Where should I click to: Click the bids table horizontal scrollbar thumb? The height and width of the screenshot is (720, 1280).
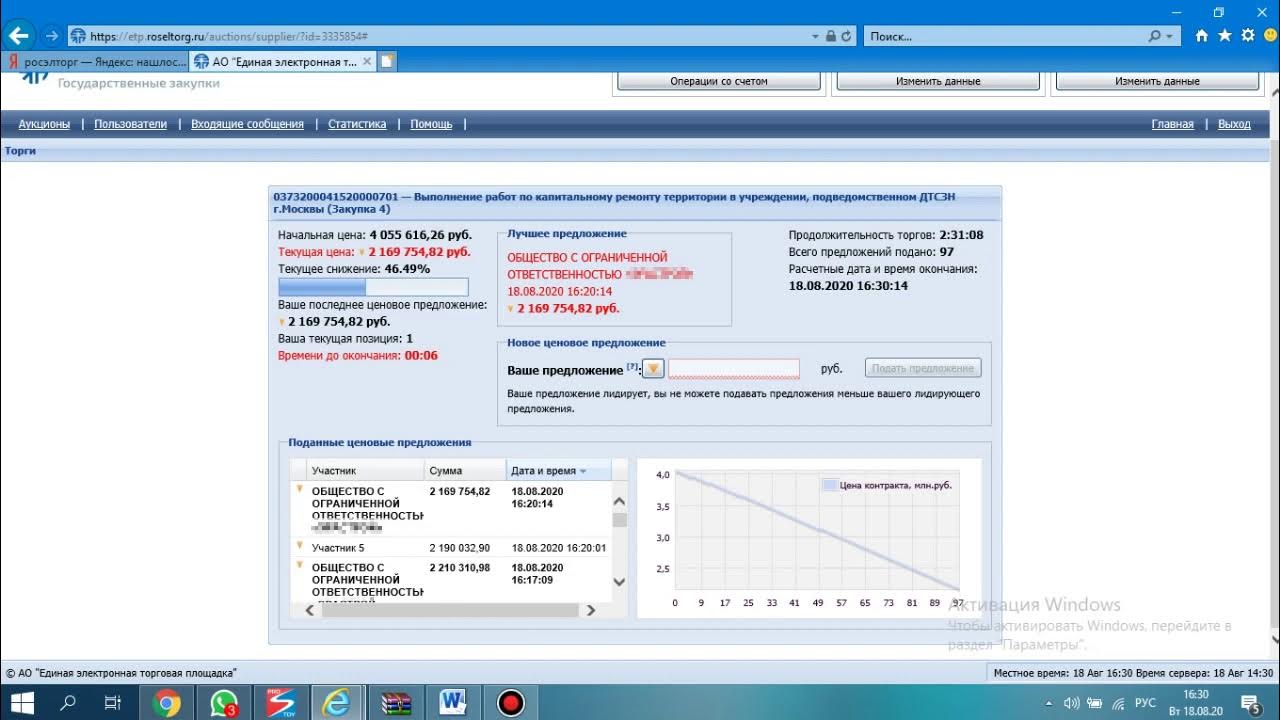coord(450,610)
